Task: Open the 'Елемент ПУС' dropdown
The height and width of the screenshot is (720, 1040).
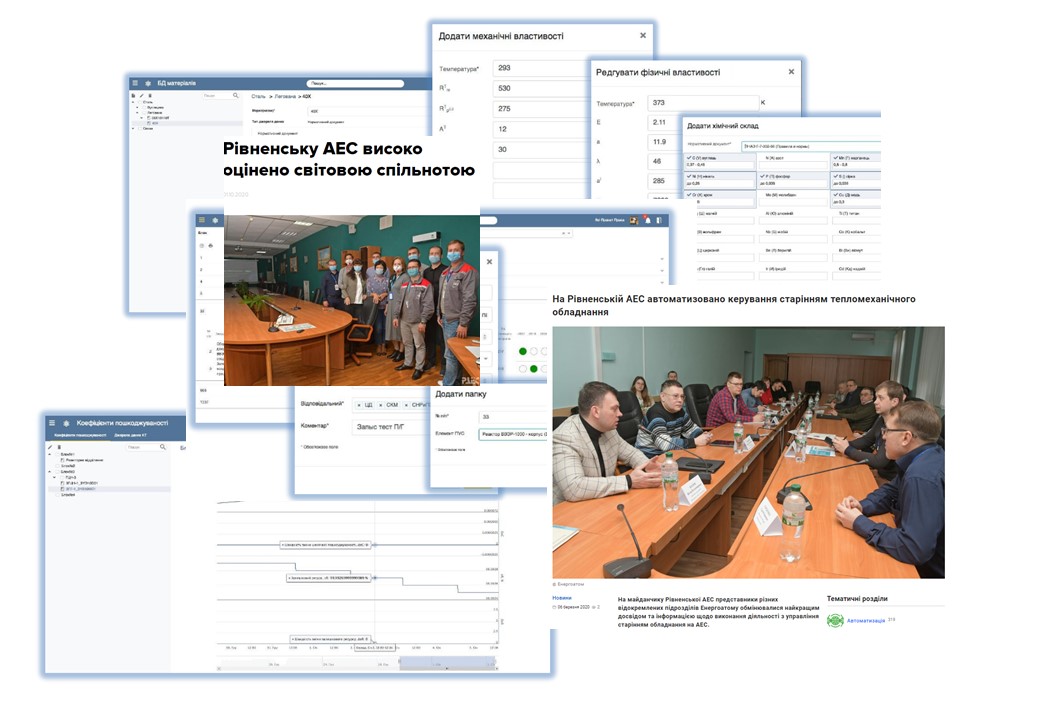Action: [512, 435]
